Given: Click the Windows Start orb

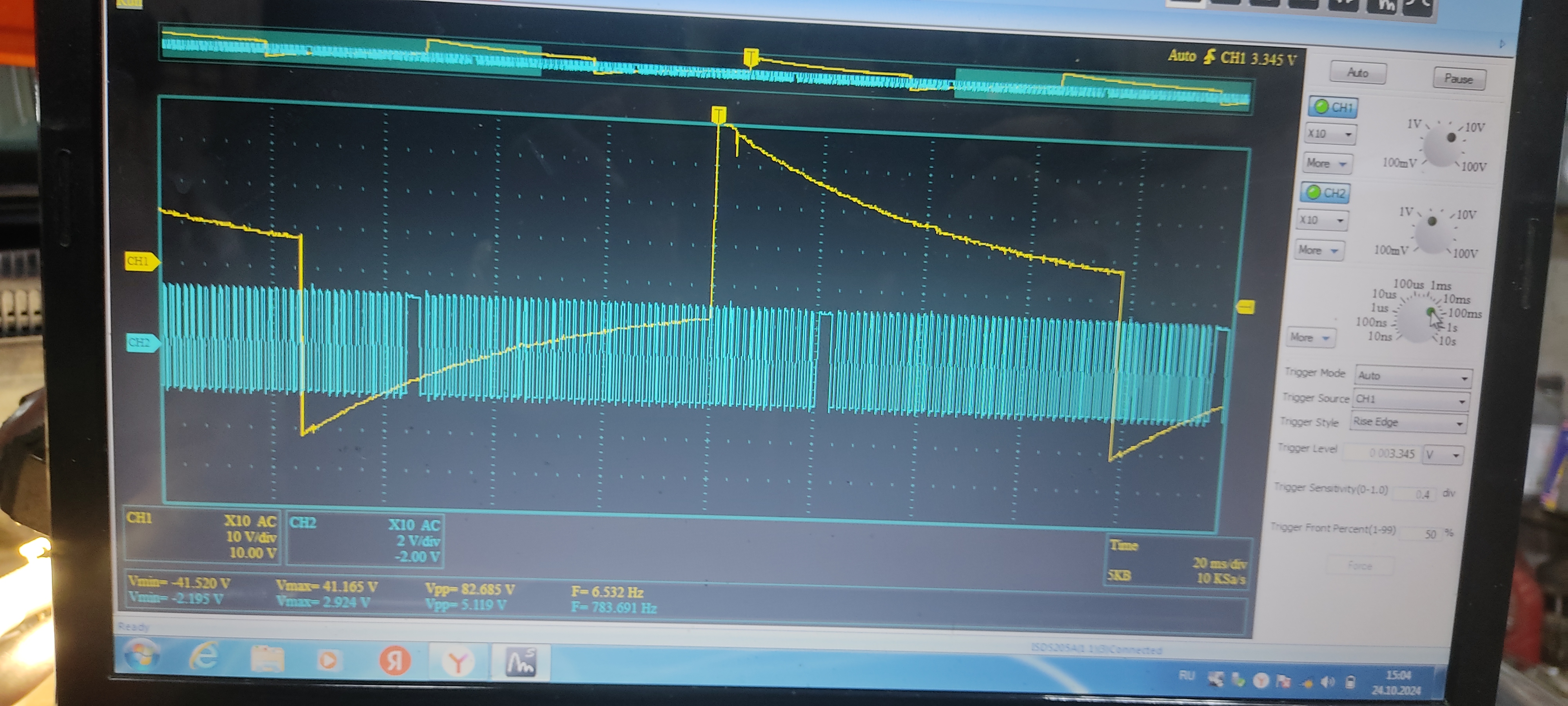Looking at the screenshot, I should coord(141,655).
